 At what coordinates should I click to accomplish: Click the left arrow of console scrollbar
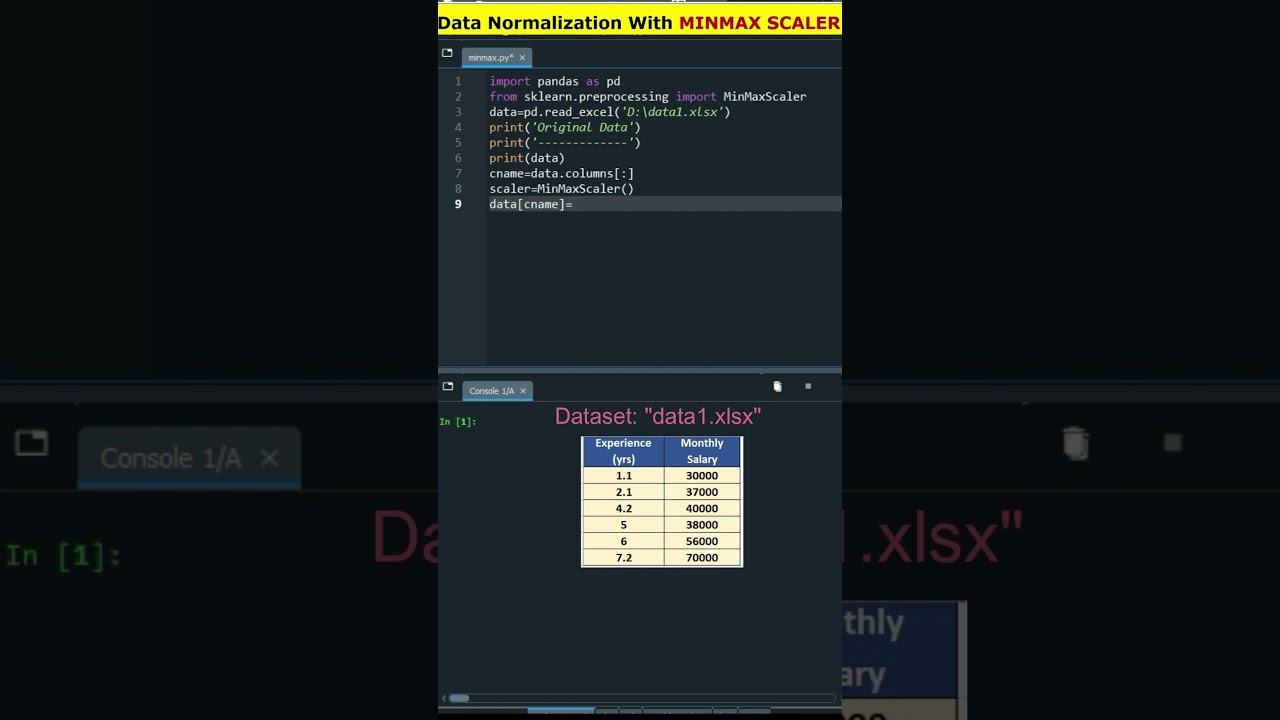point(443,698)
